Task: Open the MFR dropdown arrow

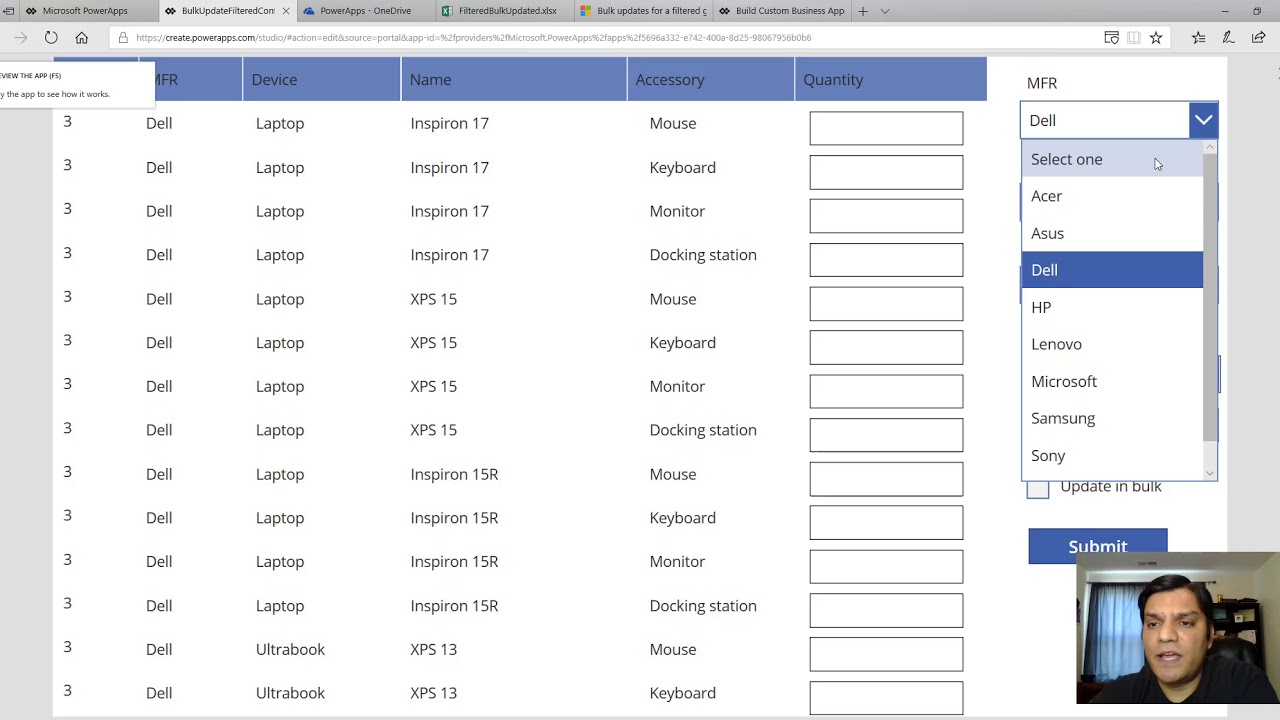Action: pyautogui.click(x=1203, y=120)
